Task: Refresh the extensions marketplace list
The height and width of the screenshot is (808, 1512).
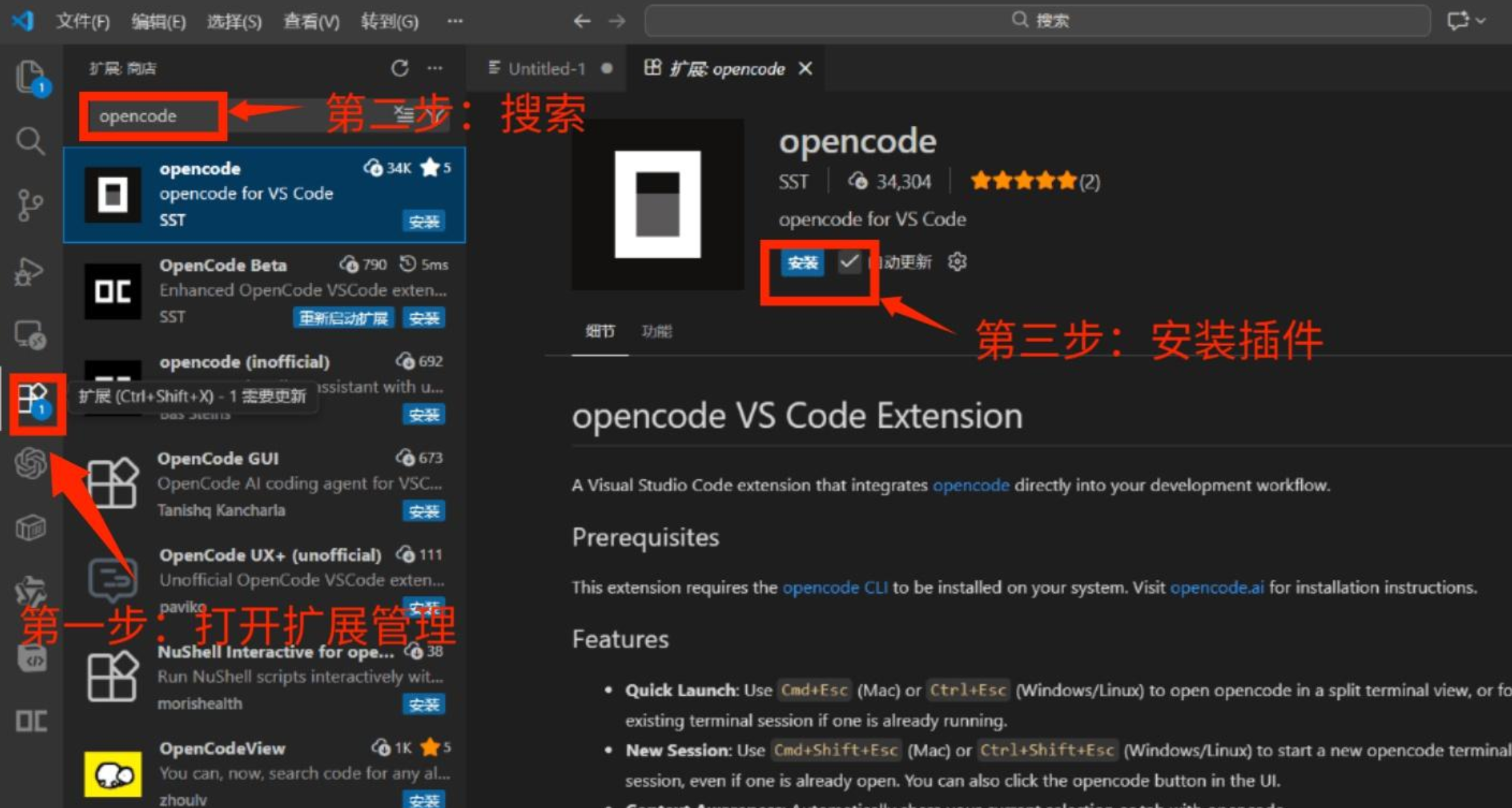Action: point(399,68)
